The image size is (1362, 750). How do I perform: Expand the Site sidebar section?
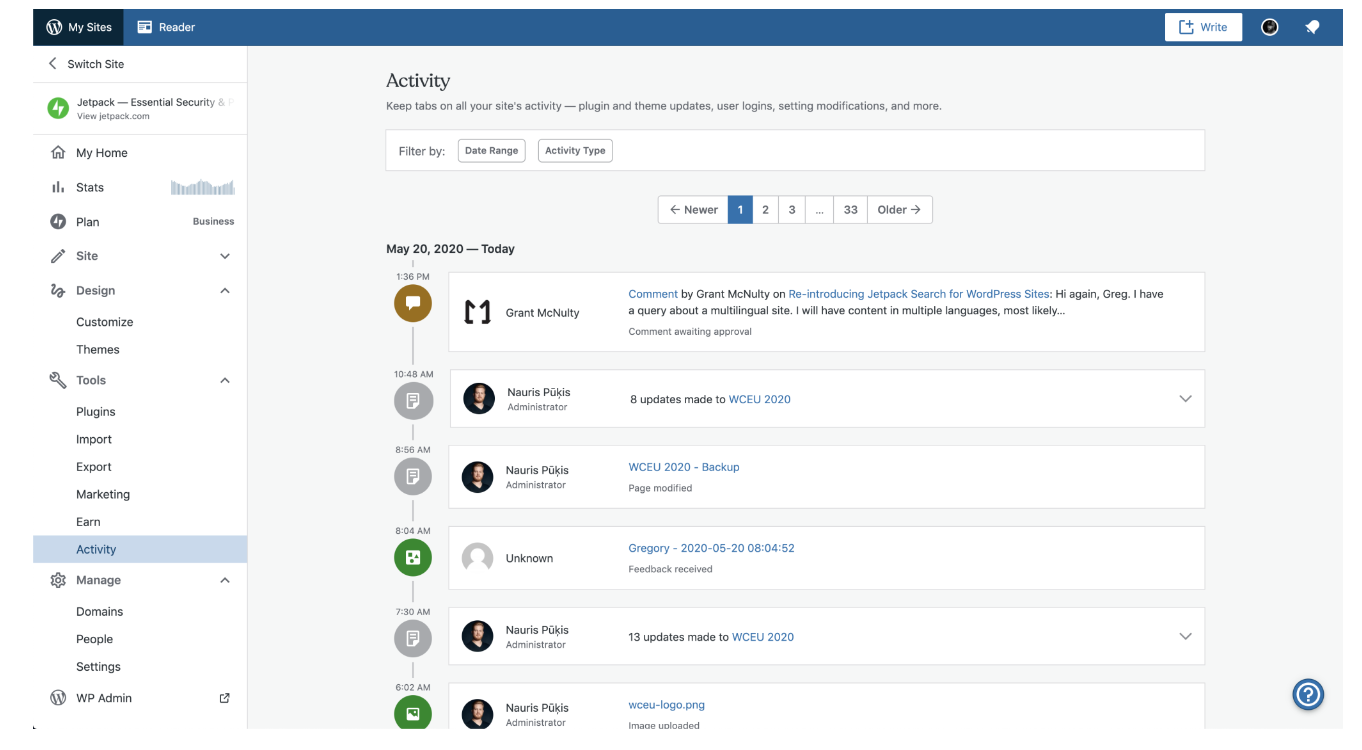[225, 256]
